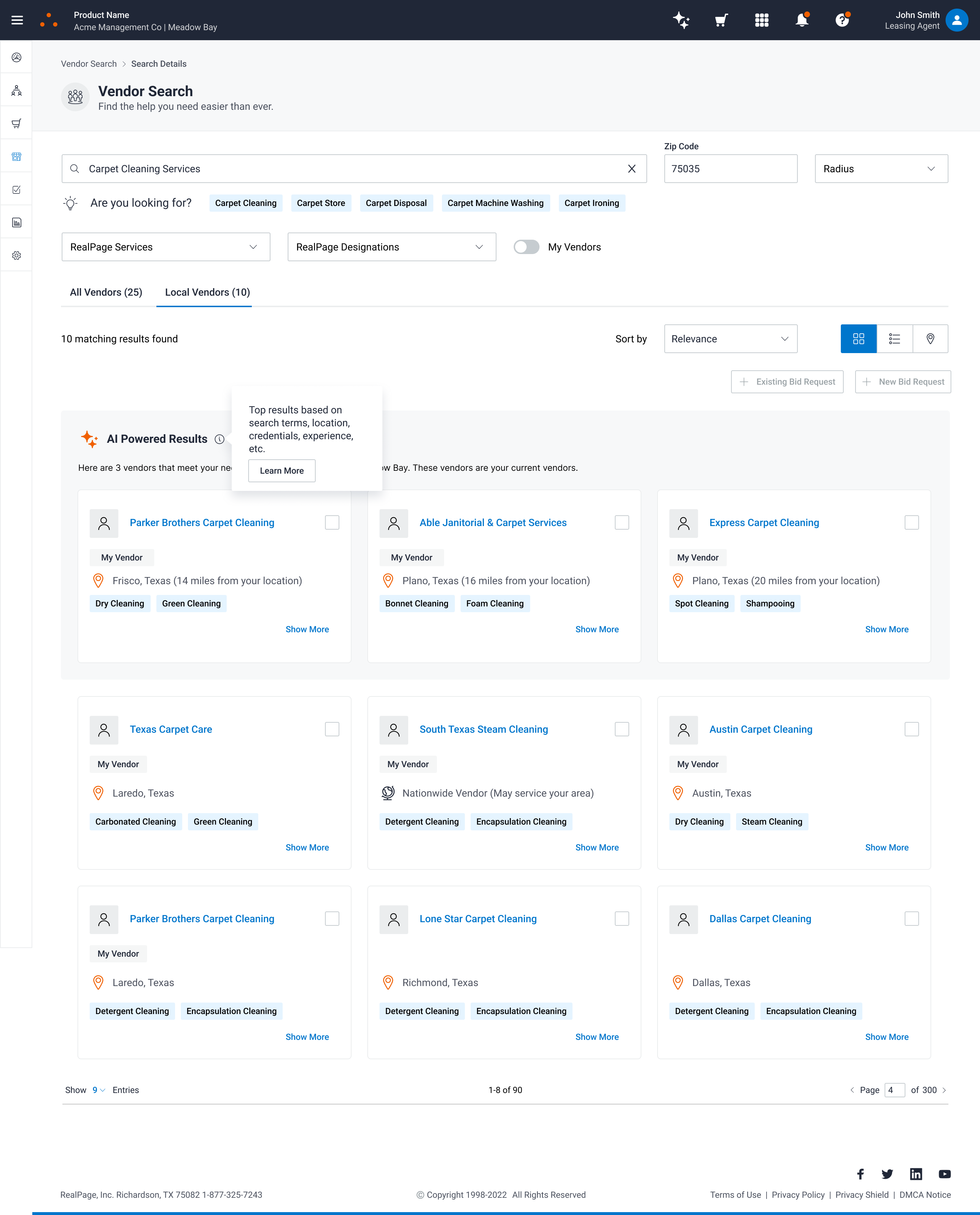Click the Carpet Cleaning Services search box

coord(354,169)
